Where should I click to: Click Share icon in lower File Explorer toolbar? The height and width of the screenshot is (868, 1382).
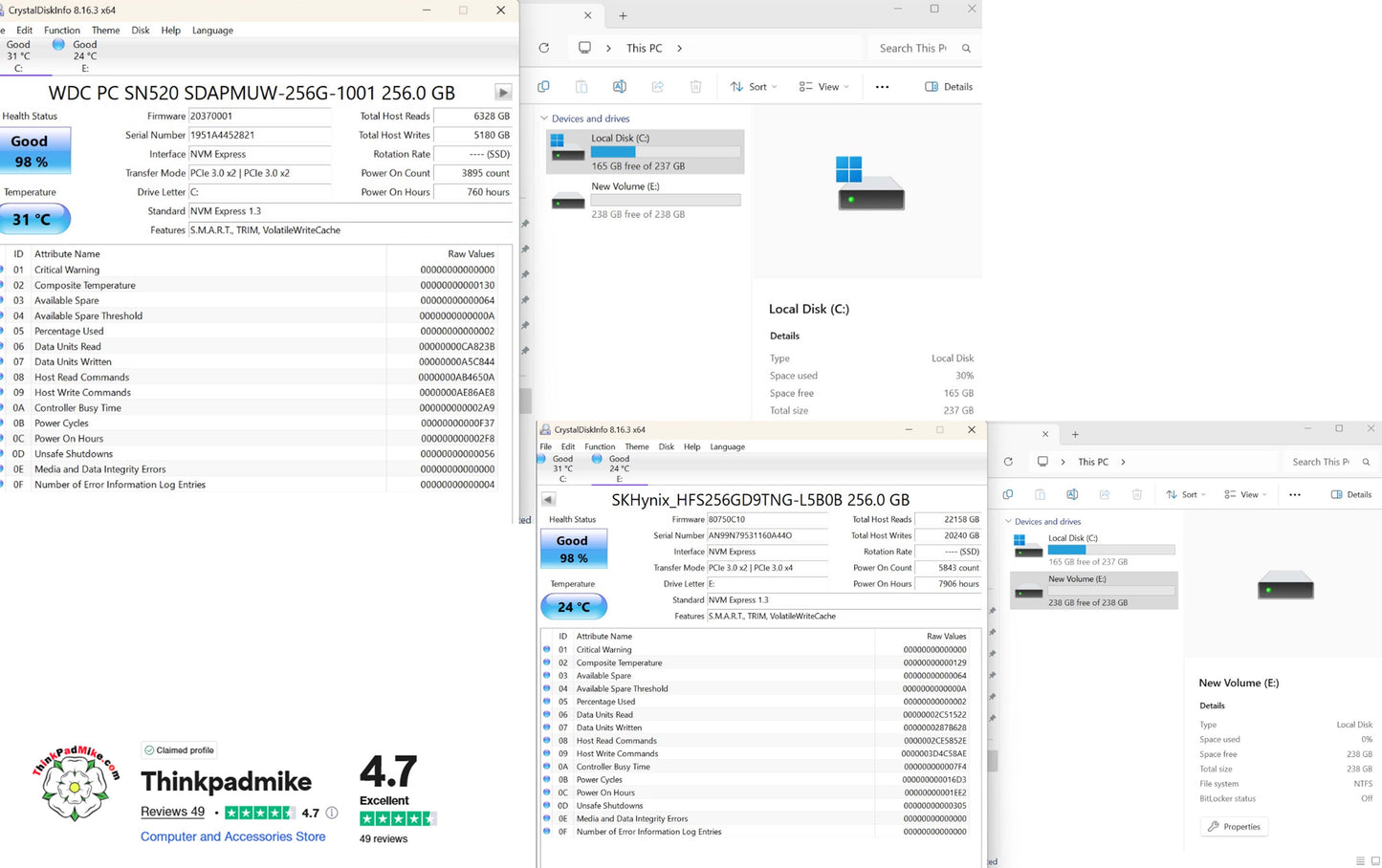click(x=1105, y=494)
